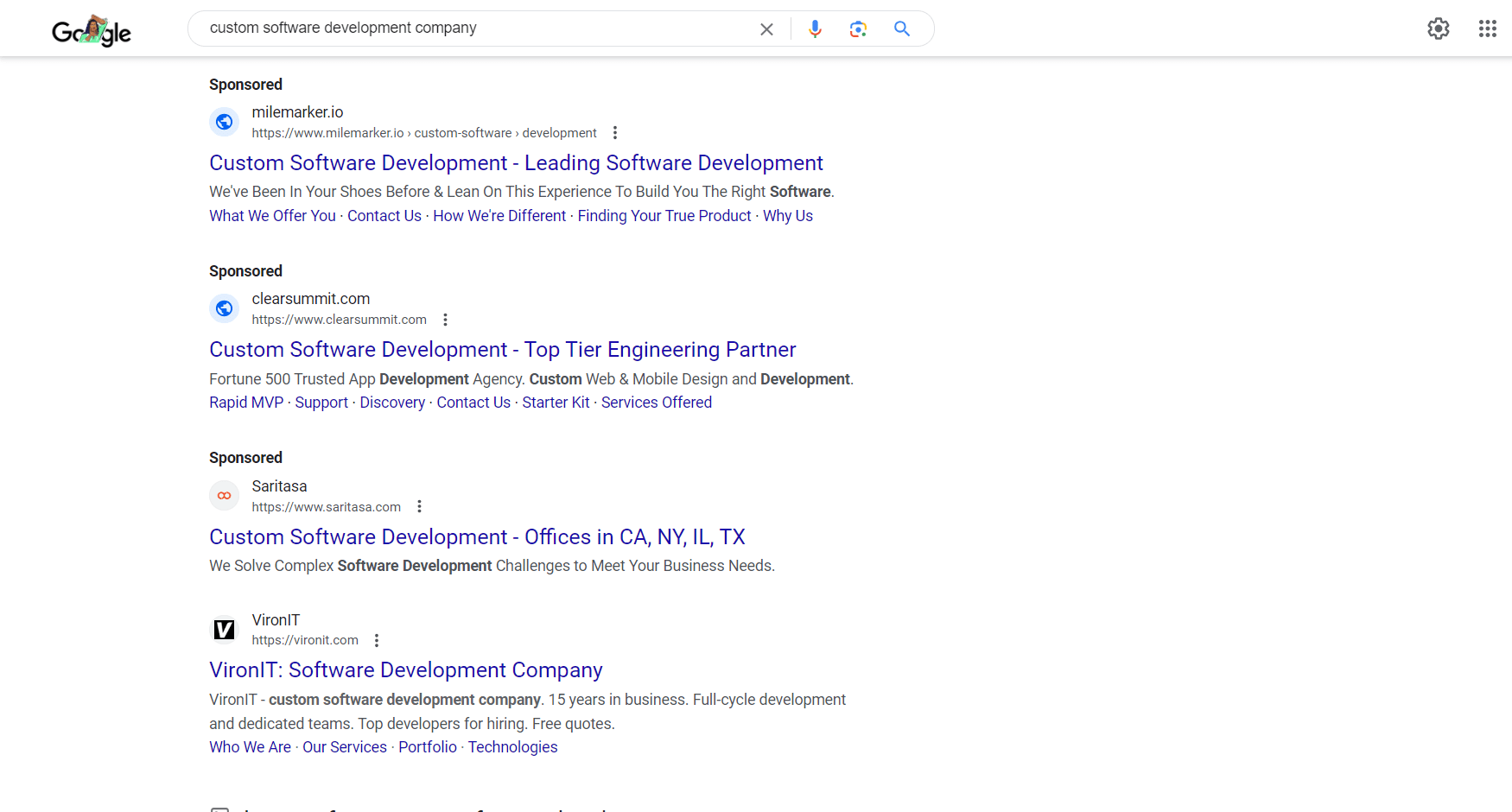Click the Saritasa site name
This screenshot has width=1512, height=812.
click(279, 486)
